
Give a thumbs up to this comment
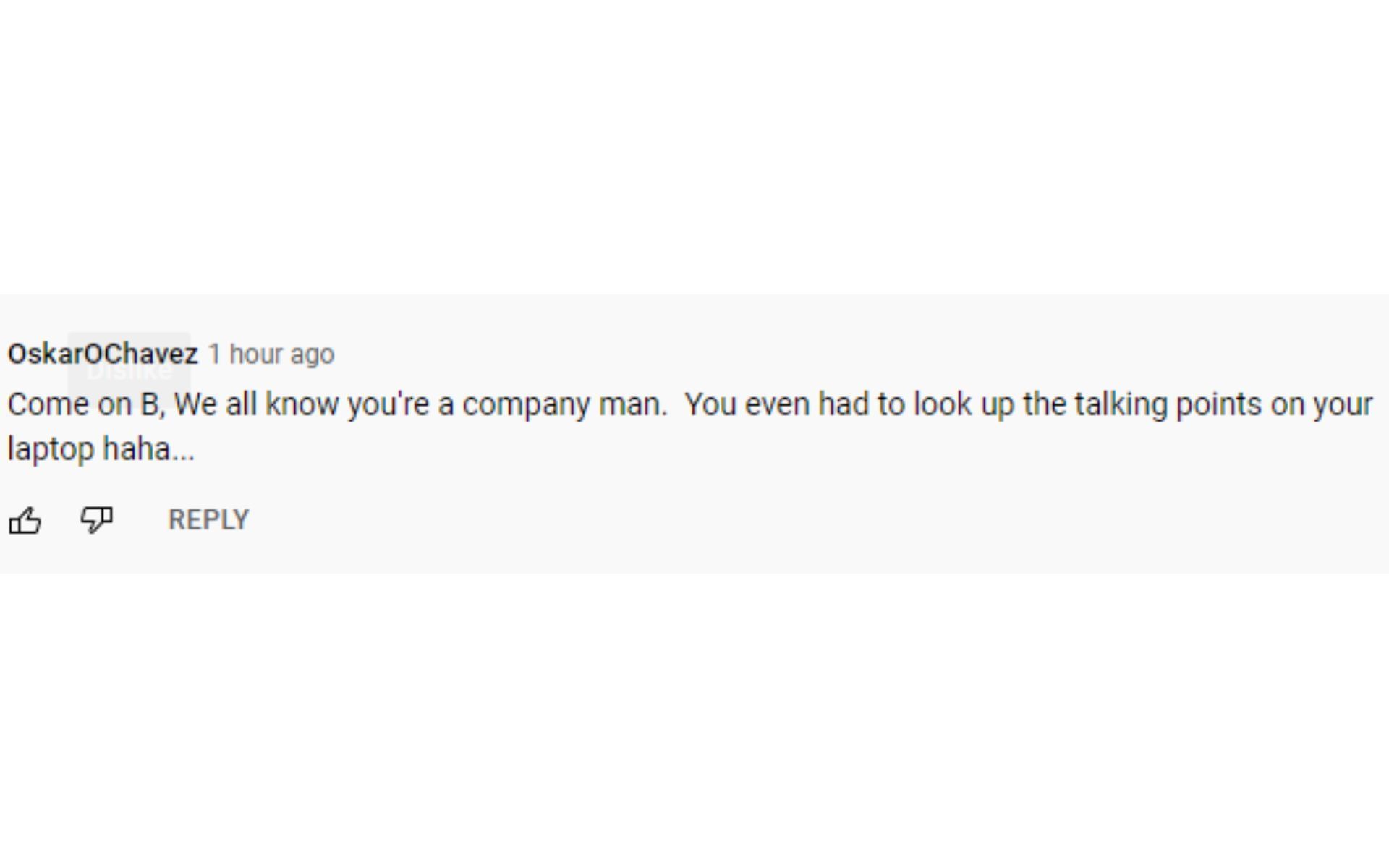[25, 520]
